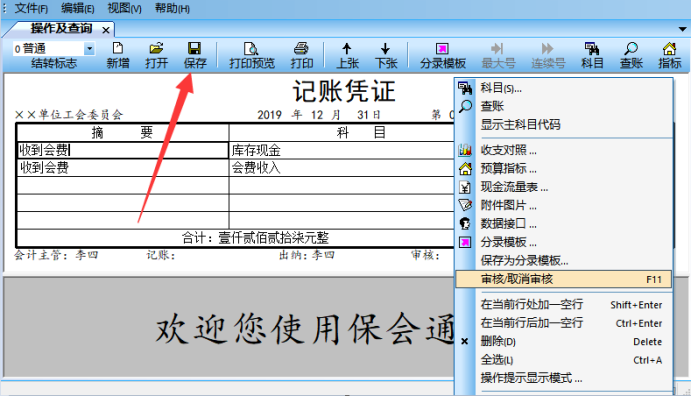Switch to the 操作及查询 tab
The height and width of the screenshot is (397, 692).
(x=61, y=29)
